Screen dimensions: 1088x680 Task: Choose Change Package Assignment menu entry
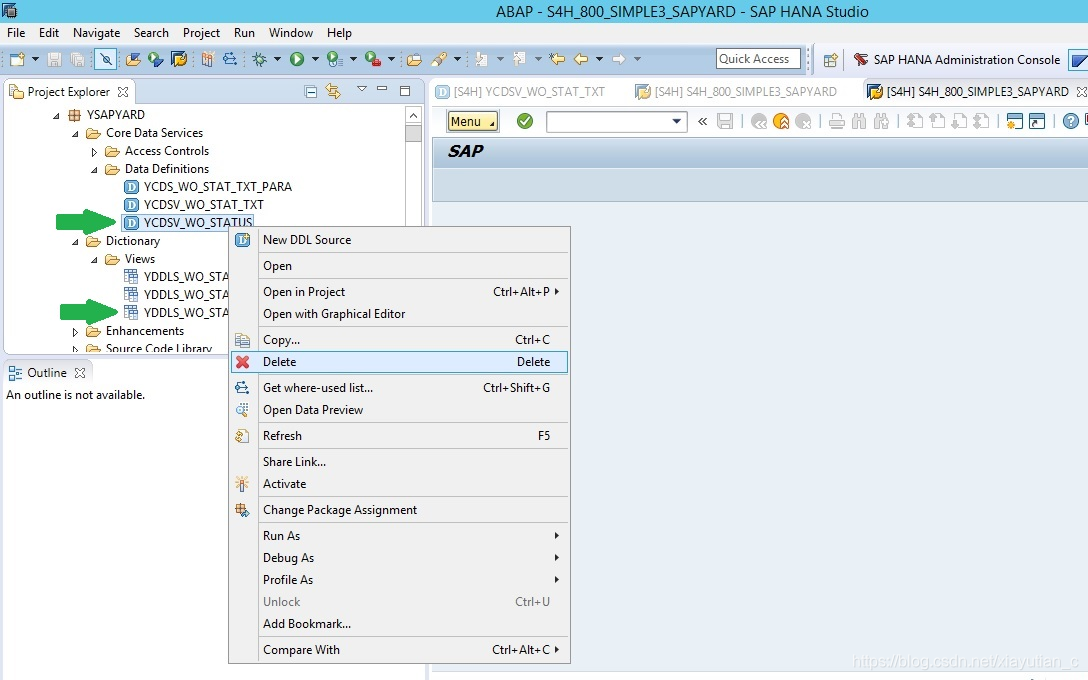pyautogui.click(x=400, y=510)
